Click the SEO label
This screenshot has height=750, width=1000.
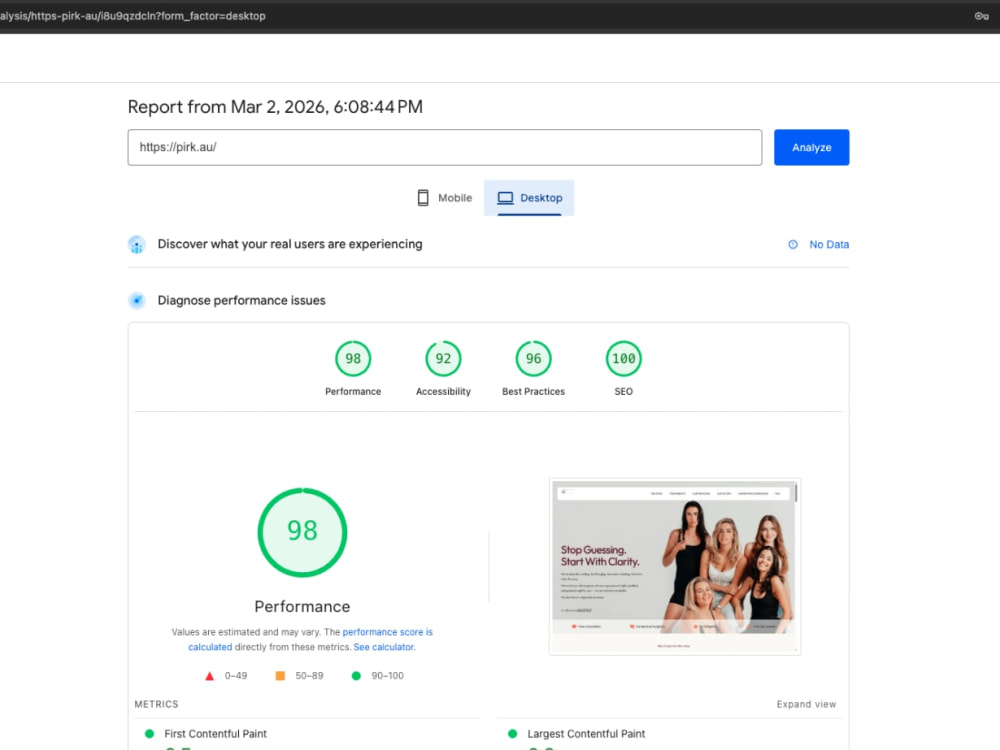[624, 392]
